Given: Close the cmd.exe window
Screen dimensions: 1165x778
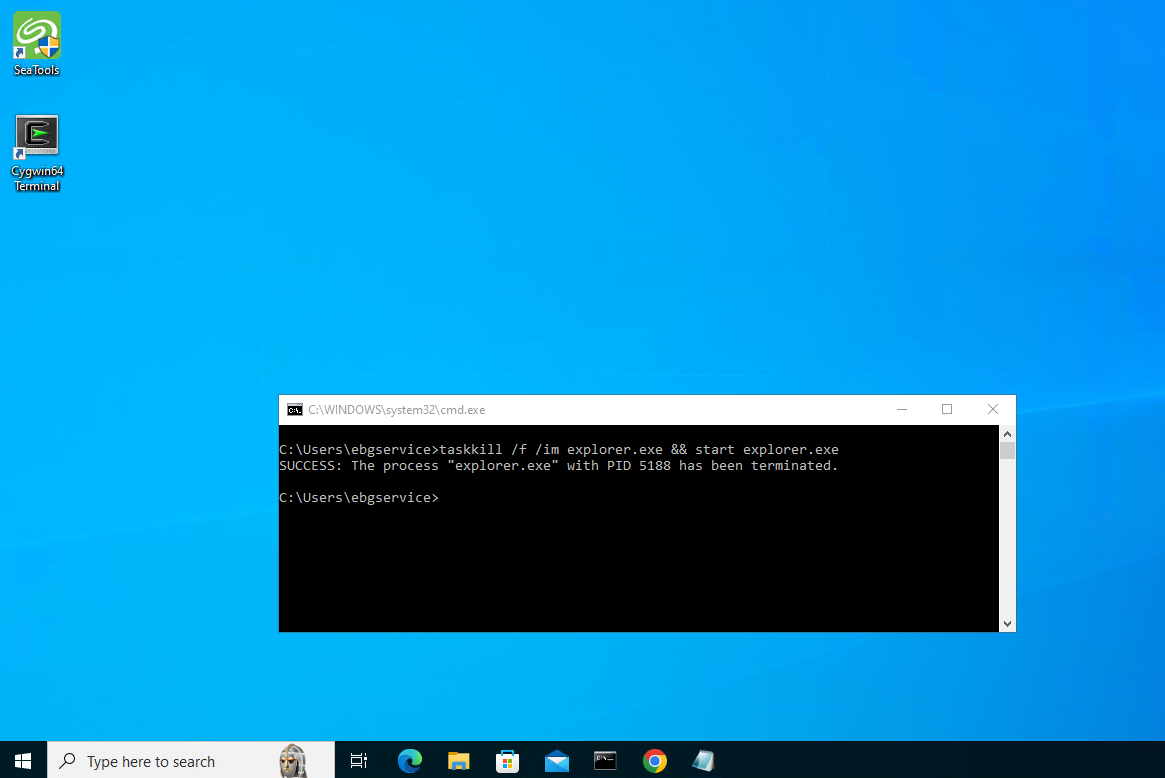Looking at the screenshot, I should coord(993,409).
